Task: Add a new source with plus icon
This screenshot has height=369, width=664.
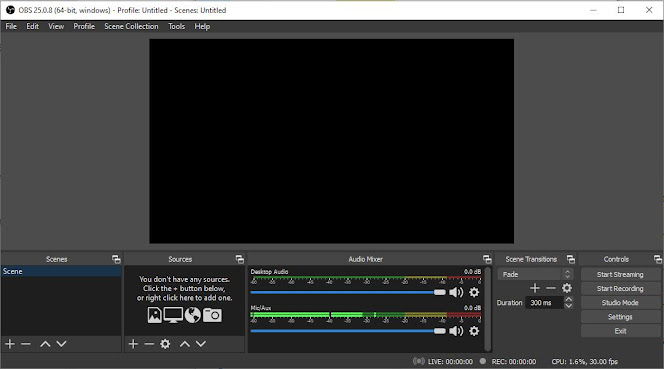Action: click(133, 344)
